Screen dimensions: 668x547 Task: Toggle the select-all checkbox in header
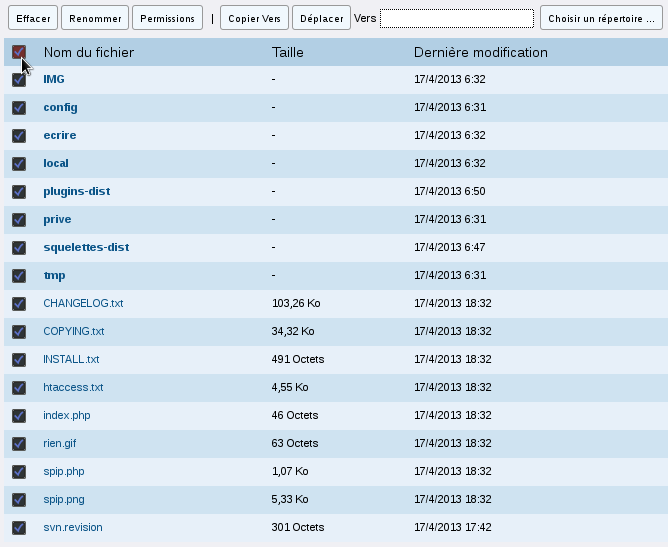pyautogui.click(x=19, y=52)
